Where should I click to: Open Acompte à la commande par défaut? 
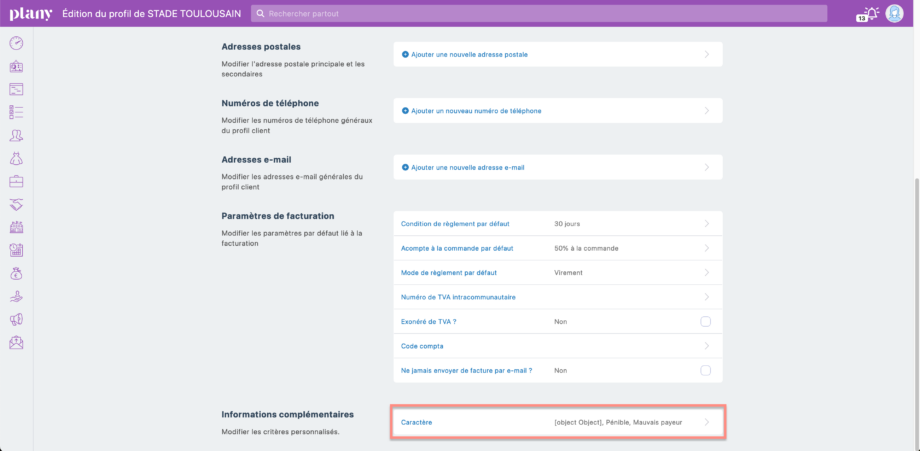(457, 248)
